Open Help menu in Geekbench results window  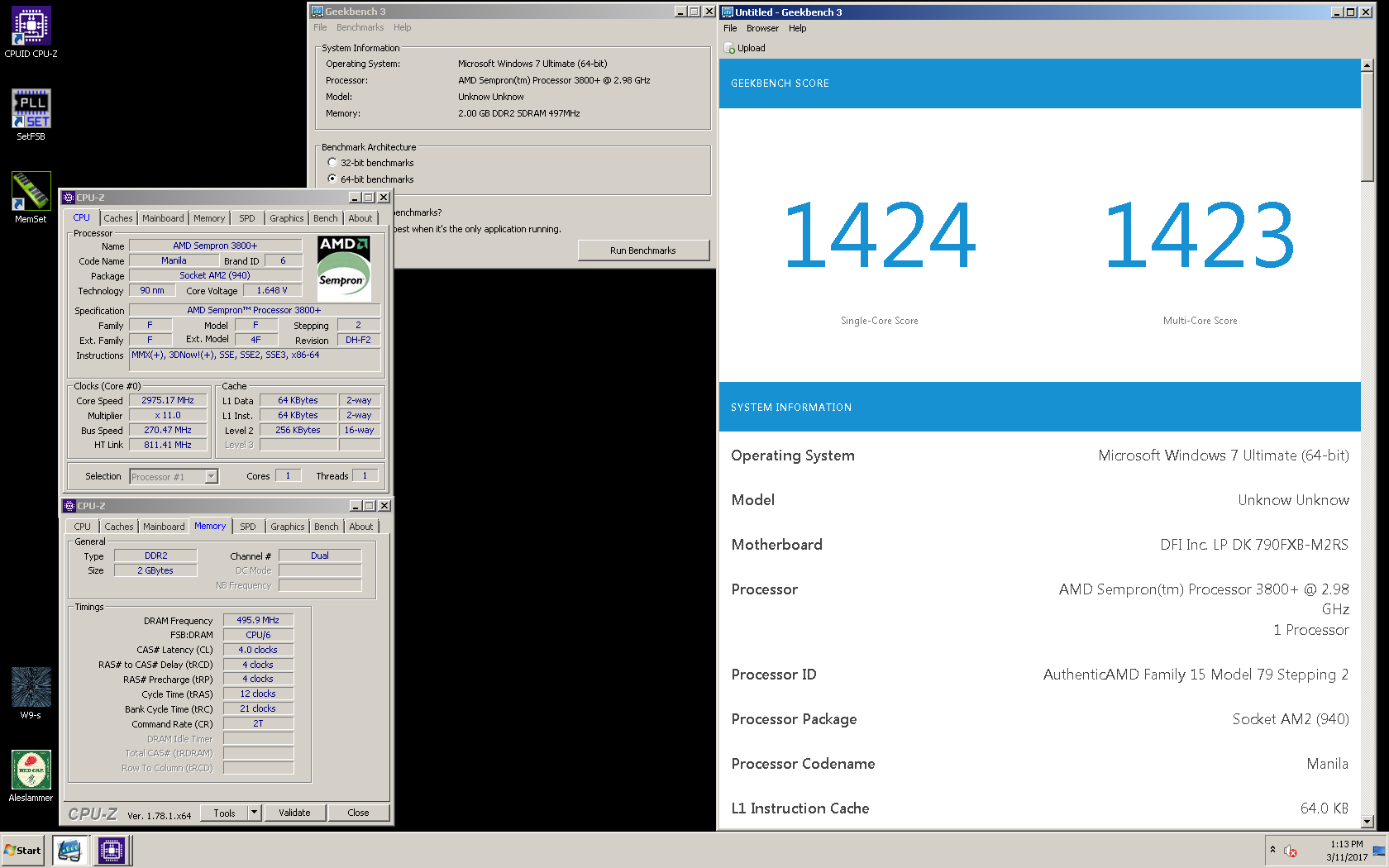(797, 28)
